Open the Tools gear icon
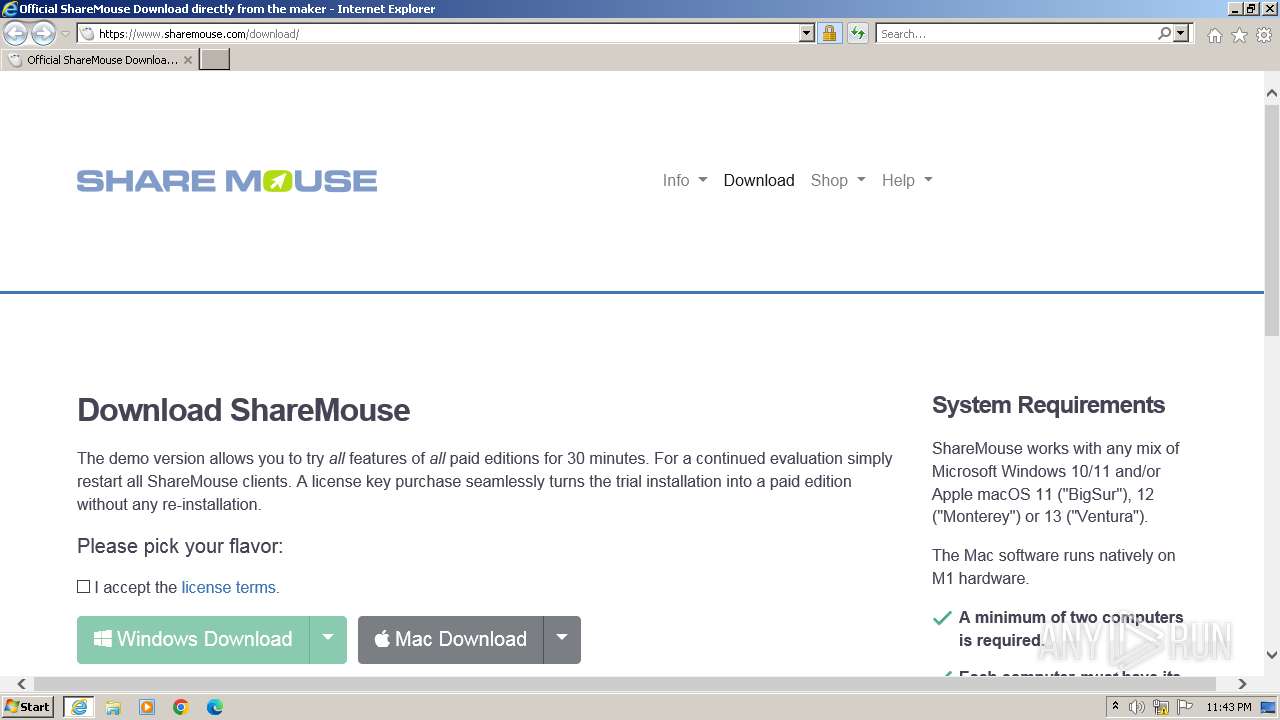 [x=1264, y=35]
